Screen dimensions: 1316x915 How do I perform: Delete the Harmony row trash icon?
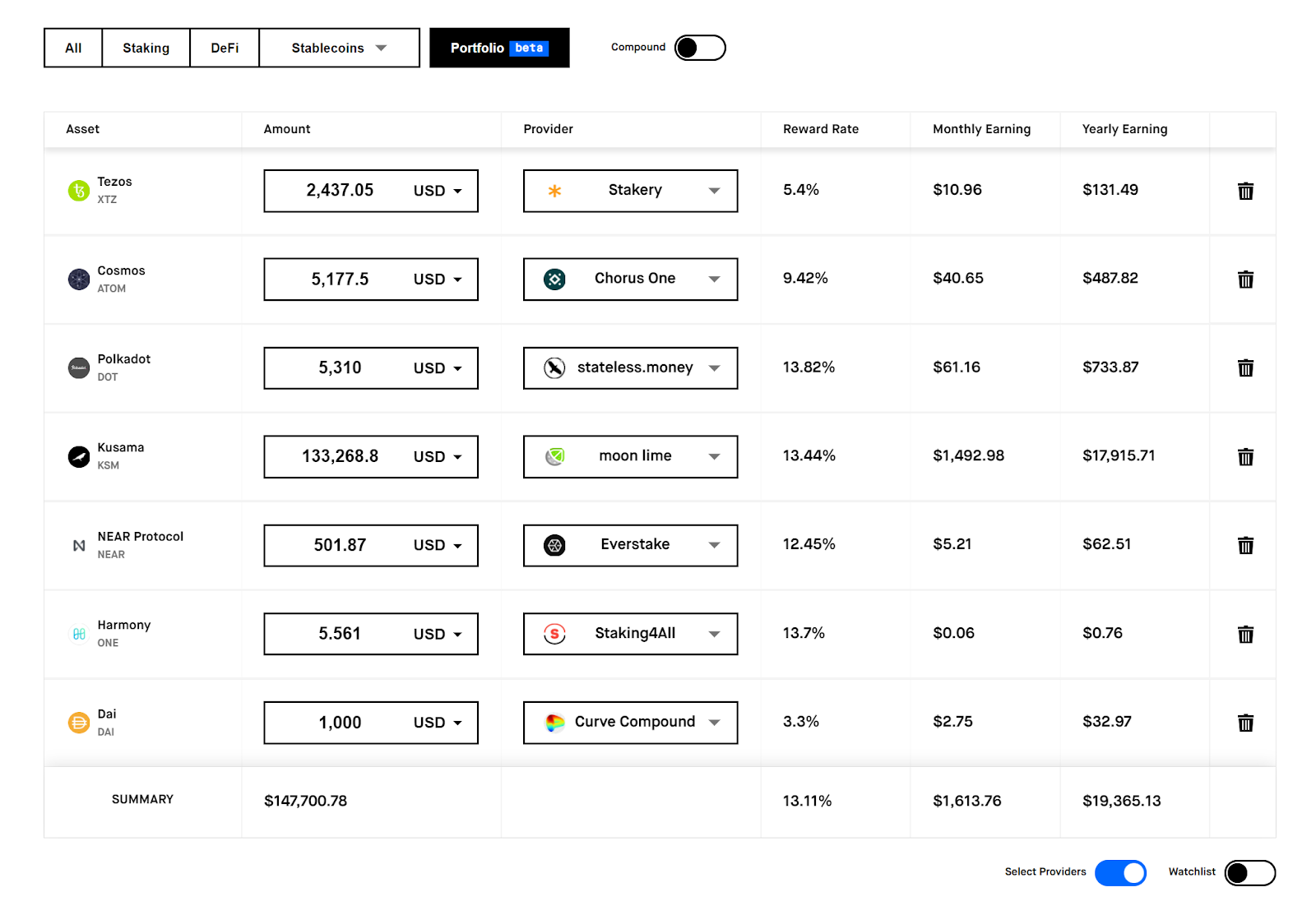(x=1245, y=634)
